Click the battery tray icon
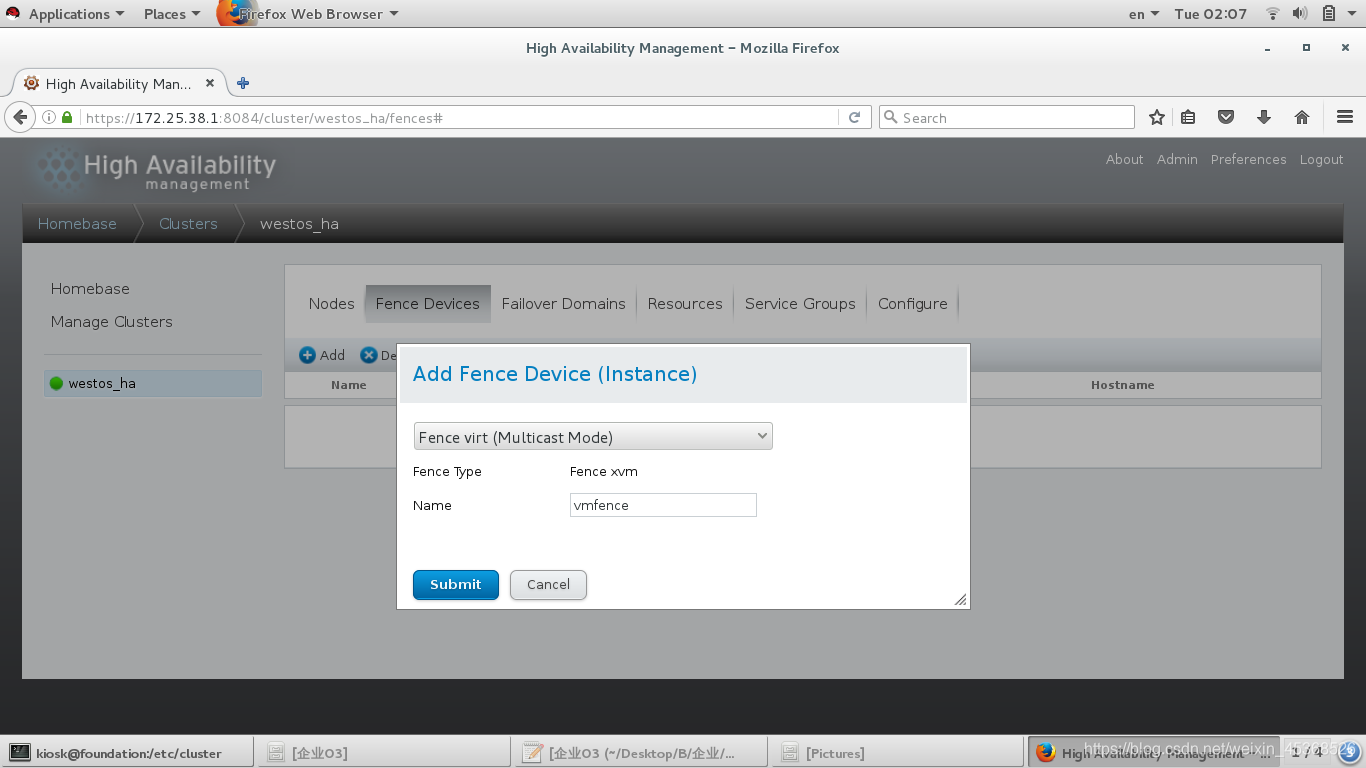The height and width of the screenshot is (768, 1366). click(x=1329, y=14)
